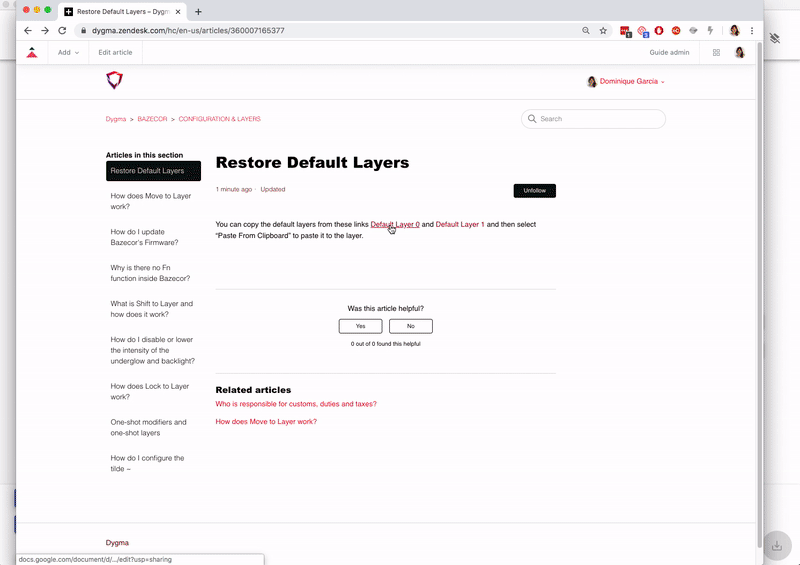Expand the Dominique Garcia user menu

[x=626, y=81]
